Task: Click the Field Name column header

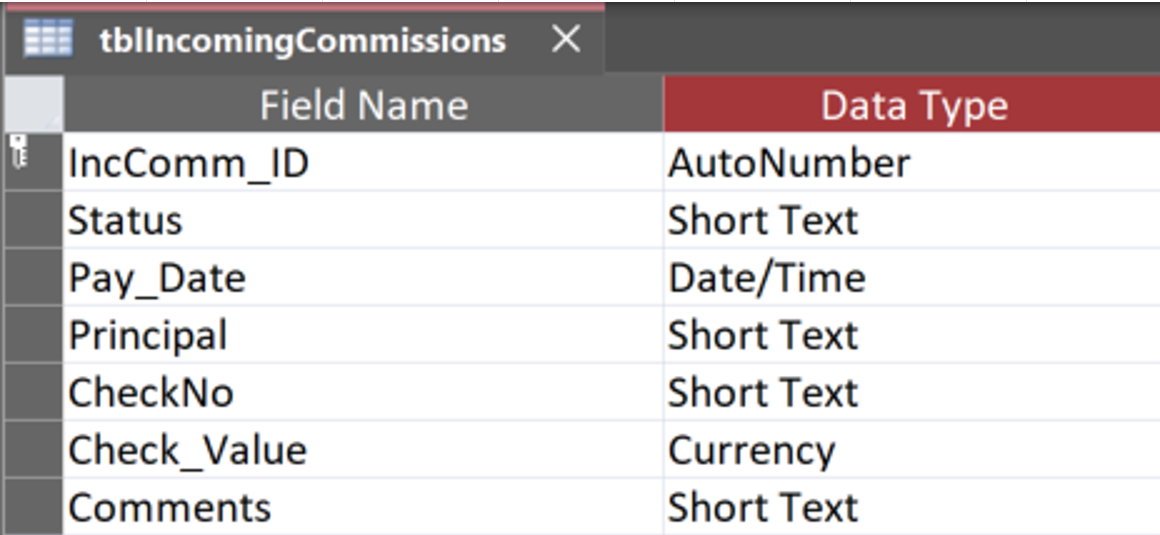Action: pos(363,105)
